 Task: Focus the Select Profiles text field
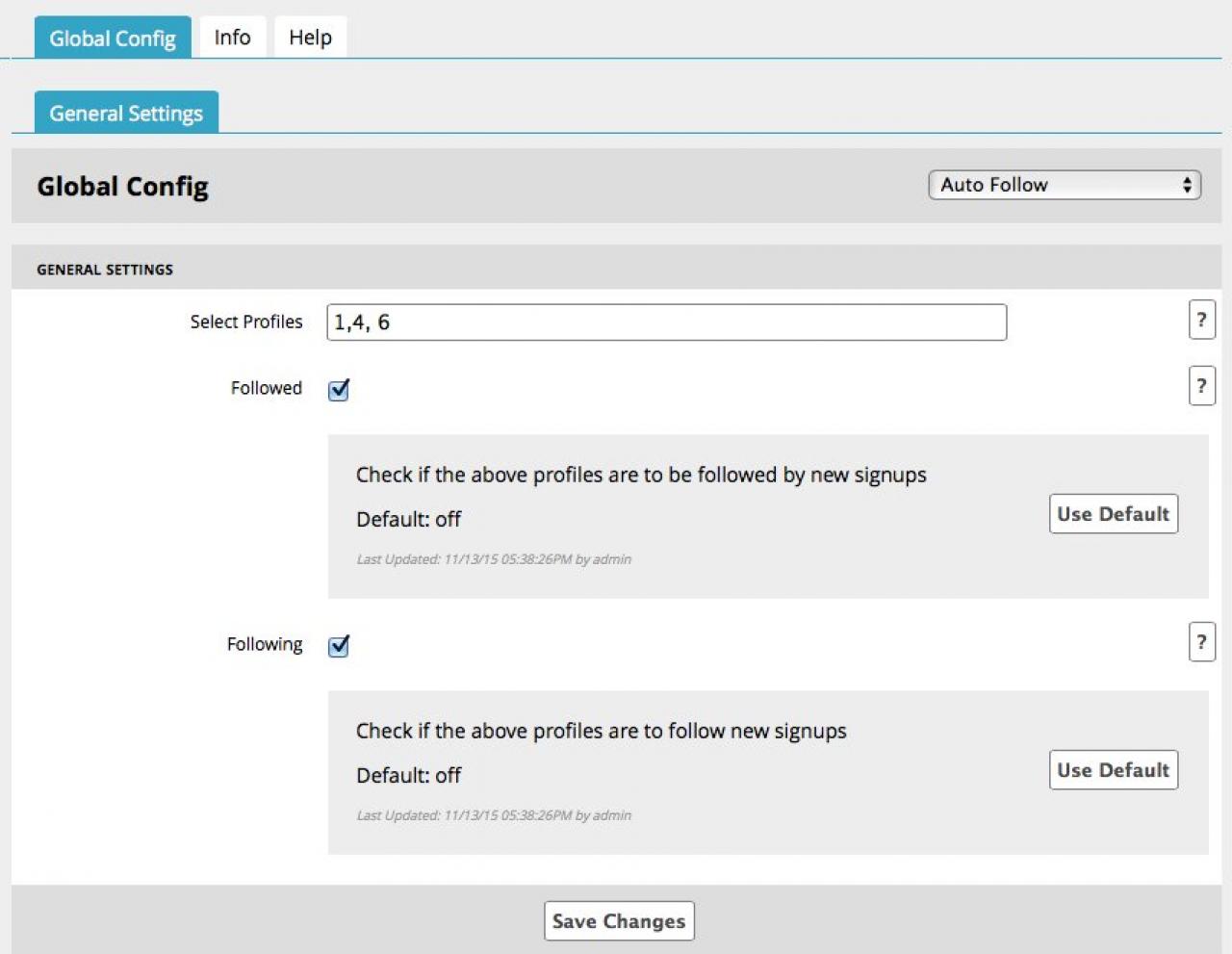pyautogui.click(x=666, y=322)
